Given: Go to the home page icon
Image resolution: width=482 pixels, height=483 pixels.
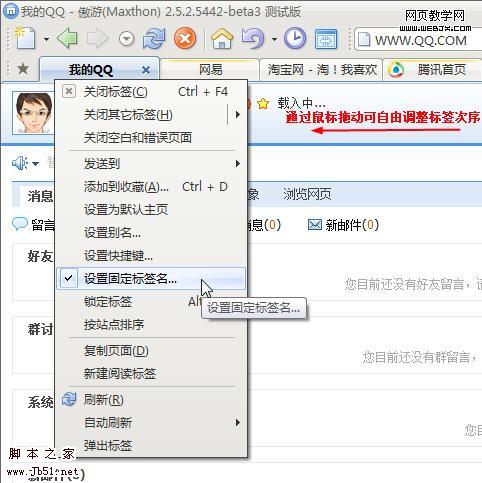Looking at the screenshot, I should (x=222, y=39).
